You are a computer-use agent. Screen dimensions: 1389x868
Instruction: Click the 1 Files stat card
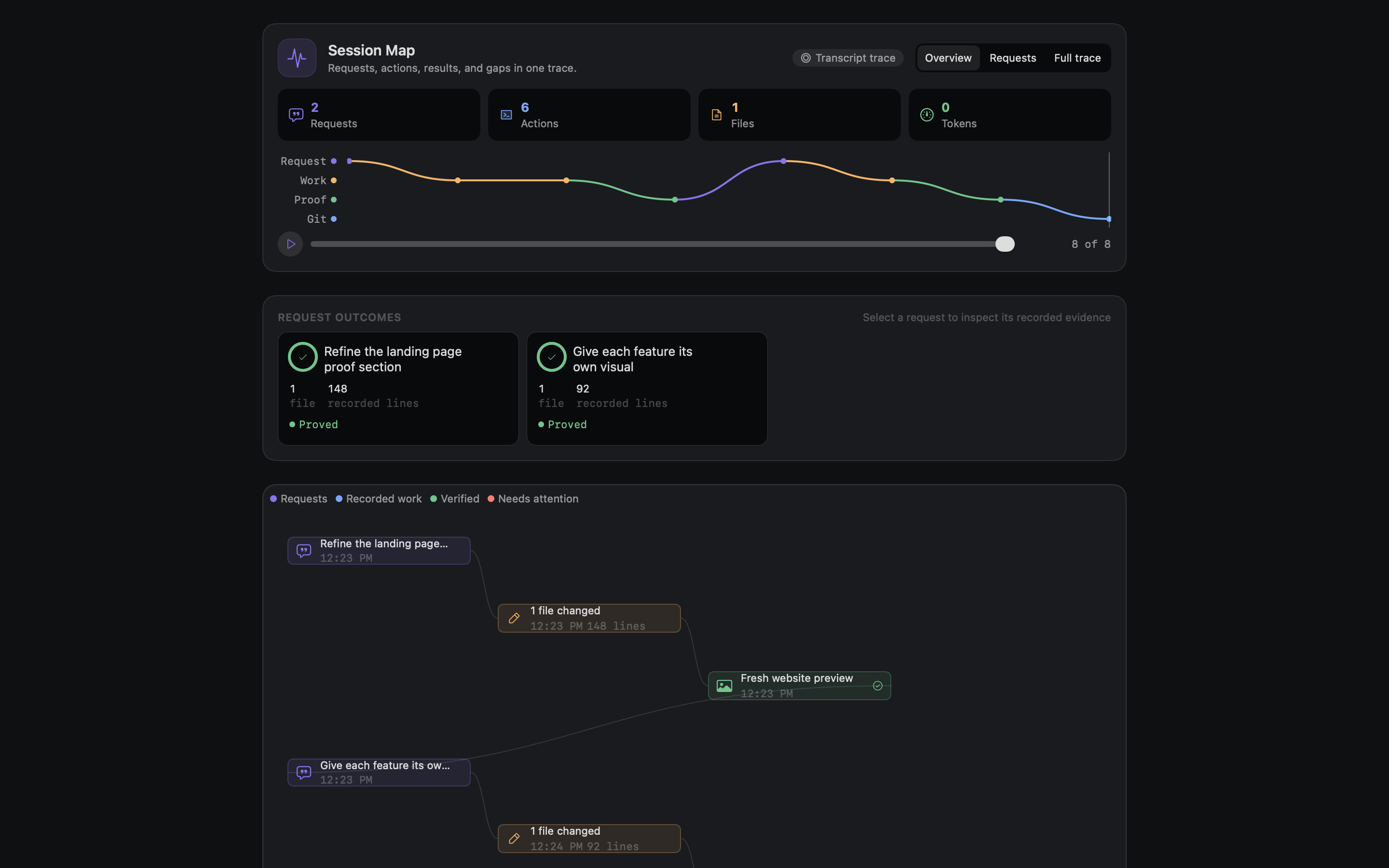tap(800, 115)
